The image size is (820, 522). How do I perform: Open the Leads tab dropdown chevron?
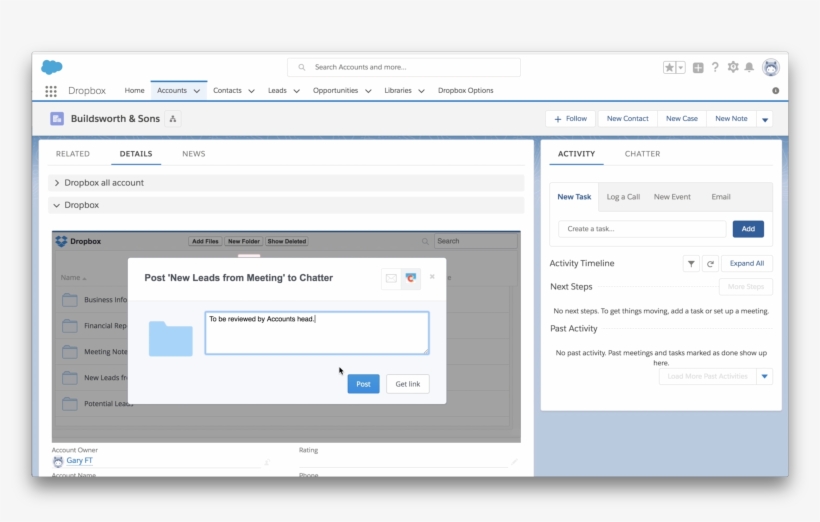point(297,91)
